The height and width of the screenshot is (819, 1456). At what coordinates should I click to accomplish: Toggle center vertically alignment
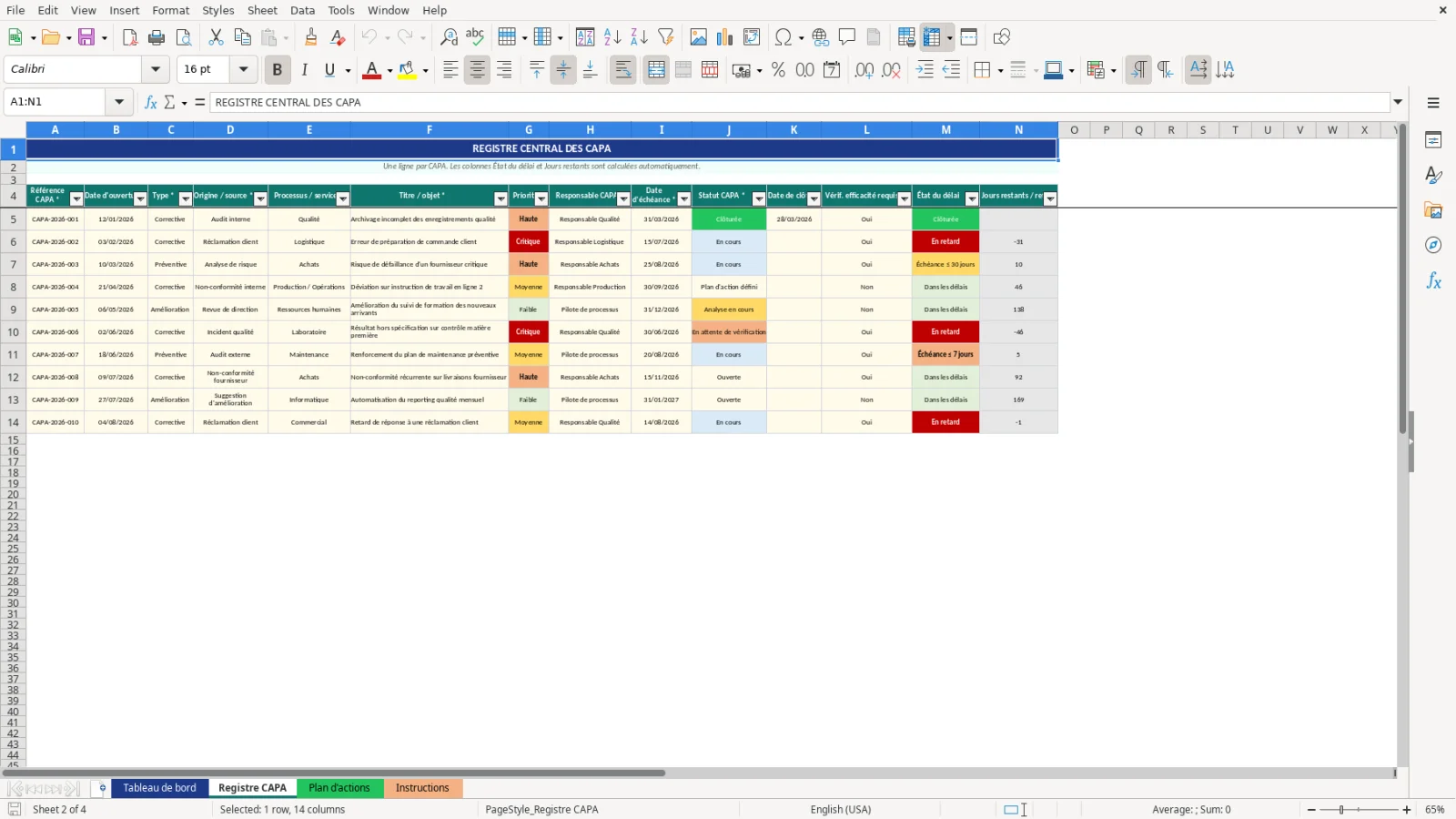pos(563,70)
